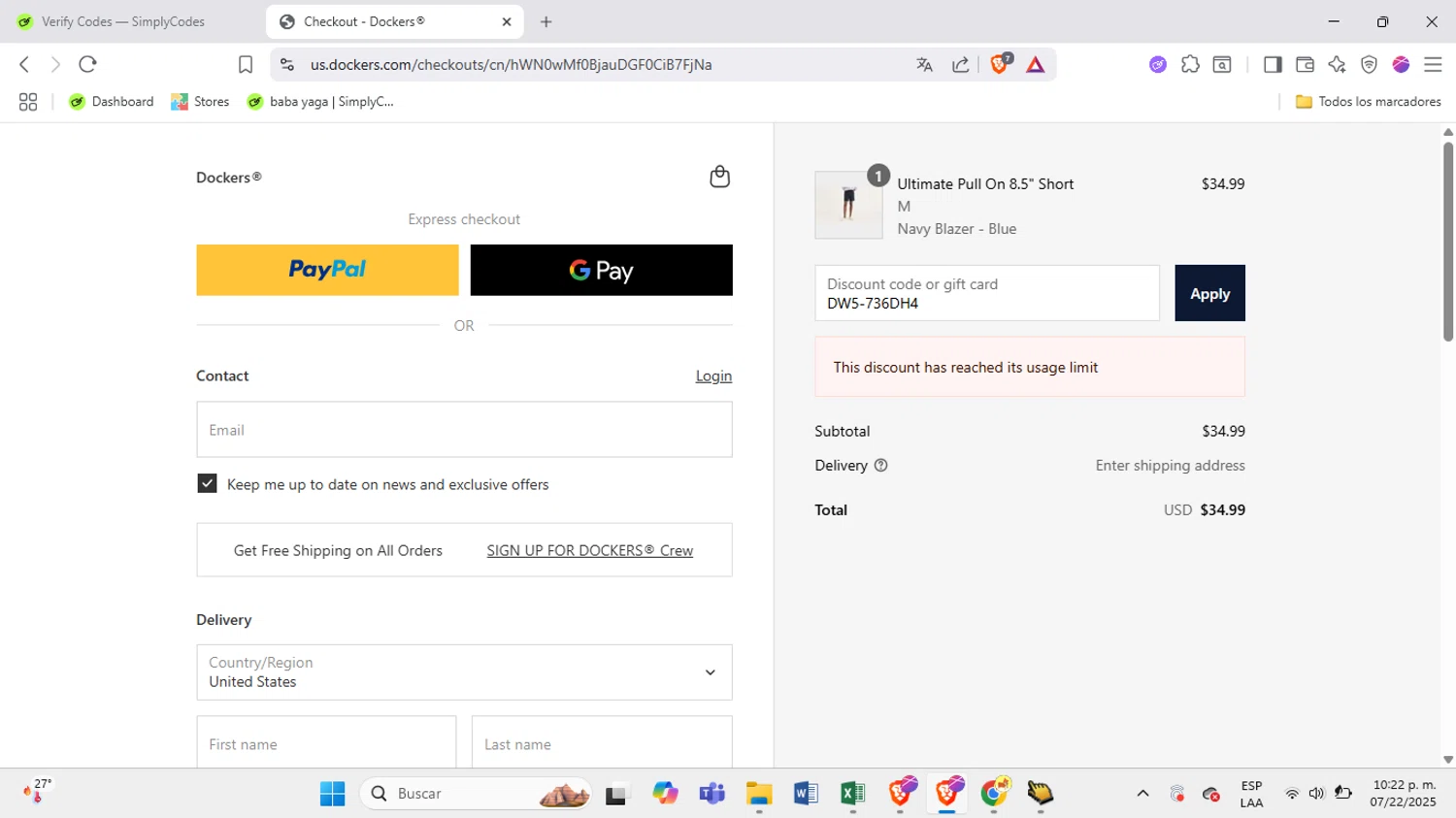
Task: Open Todos los marcadores folder
Action: (1369, 102)
